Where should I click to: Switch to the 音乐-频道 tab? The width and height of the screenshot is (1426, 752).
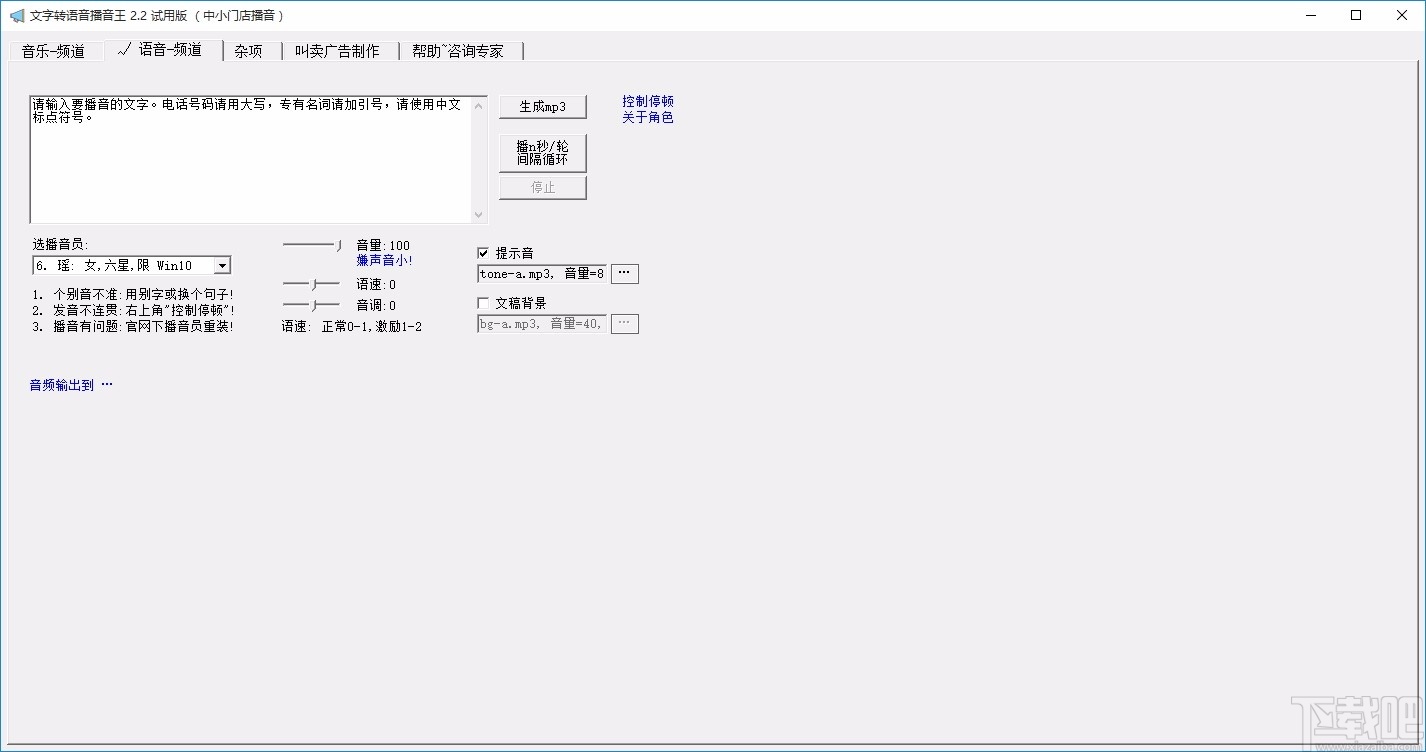(56, 50)
